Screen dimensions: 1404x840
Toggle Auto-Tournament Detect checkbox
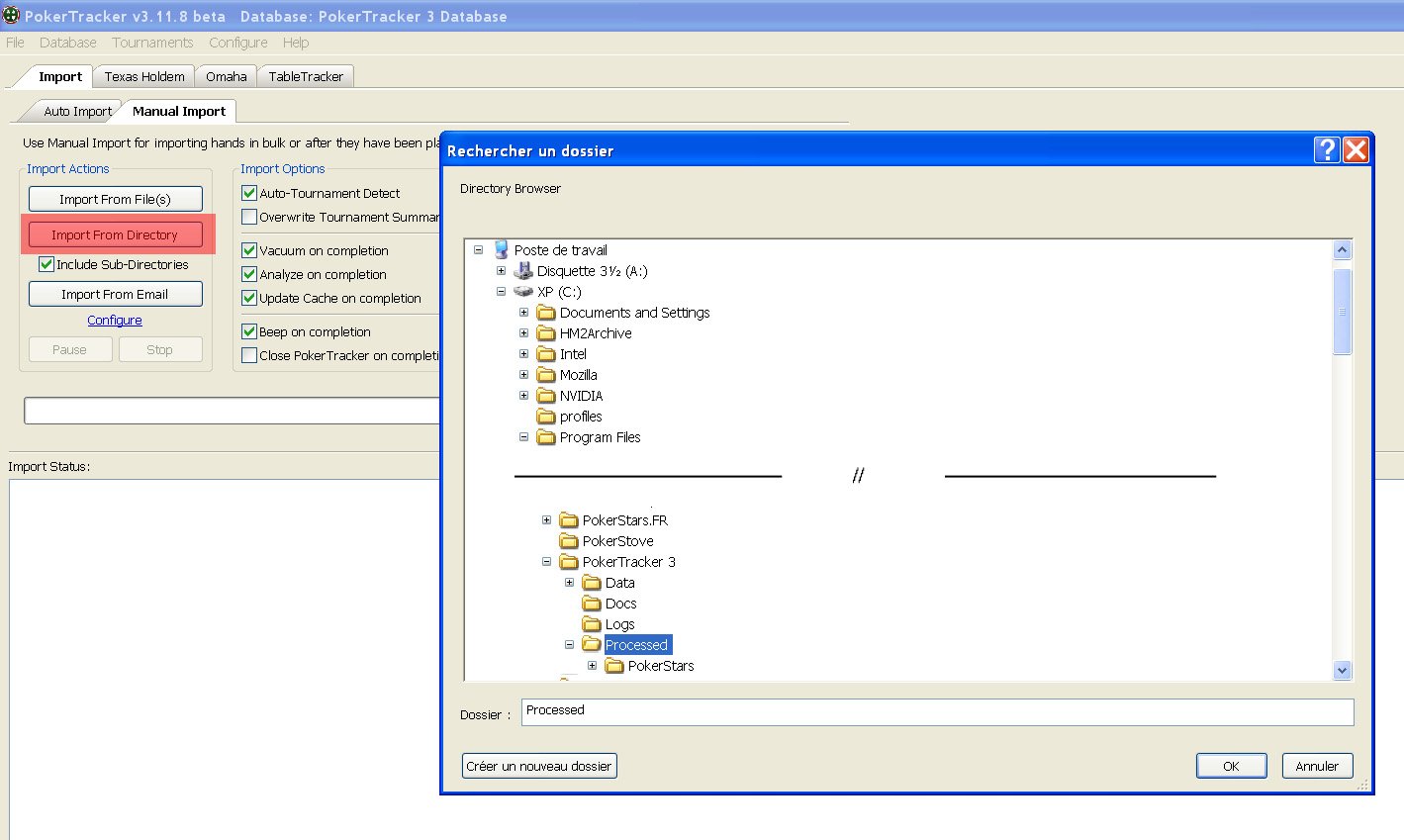249,193
